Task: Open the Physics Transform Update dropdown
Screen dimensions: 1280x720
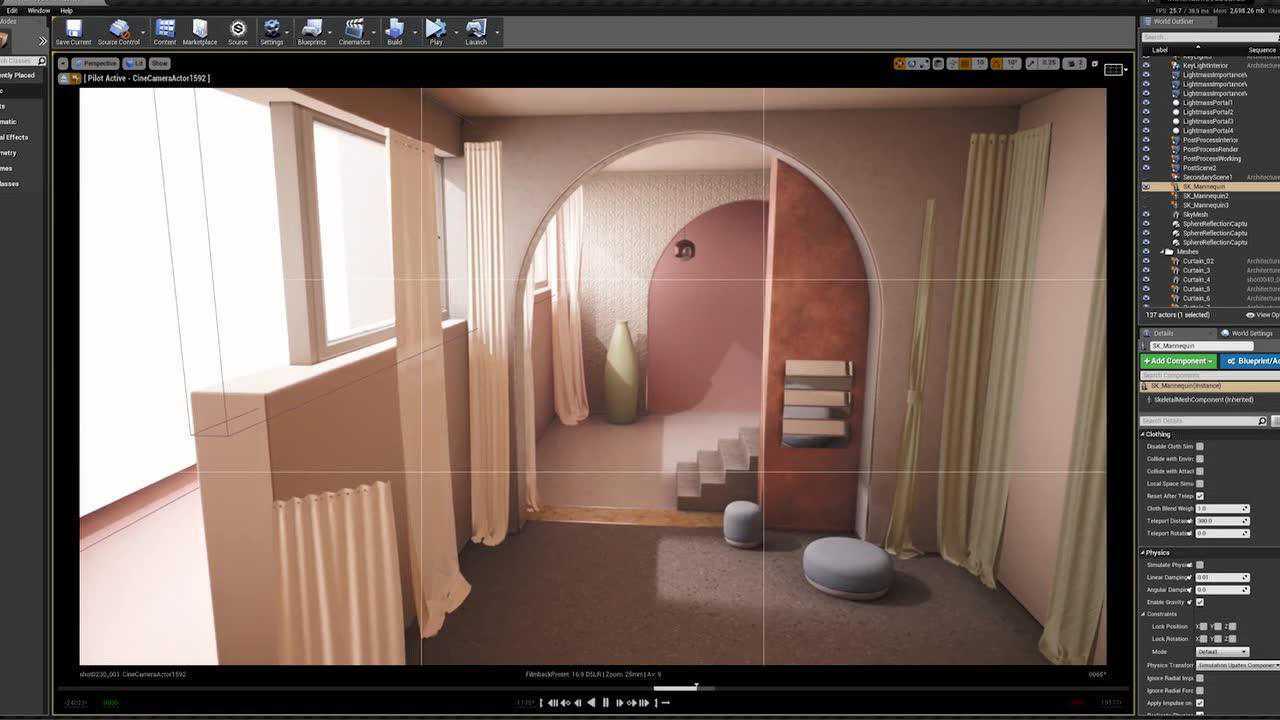Action: (1238, 665)
